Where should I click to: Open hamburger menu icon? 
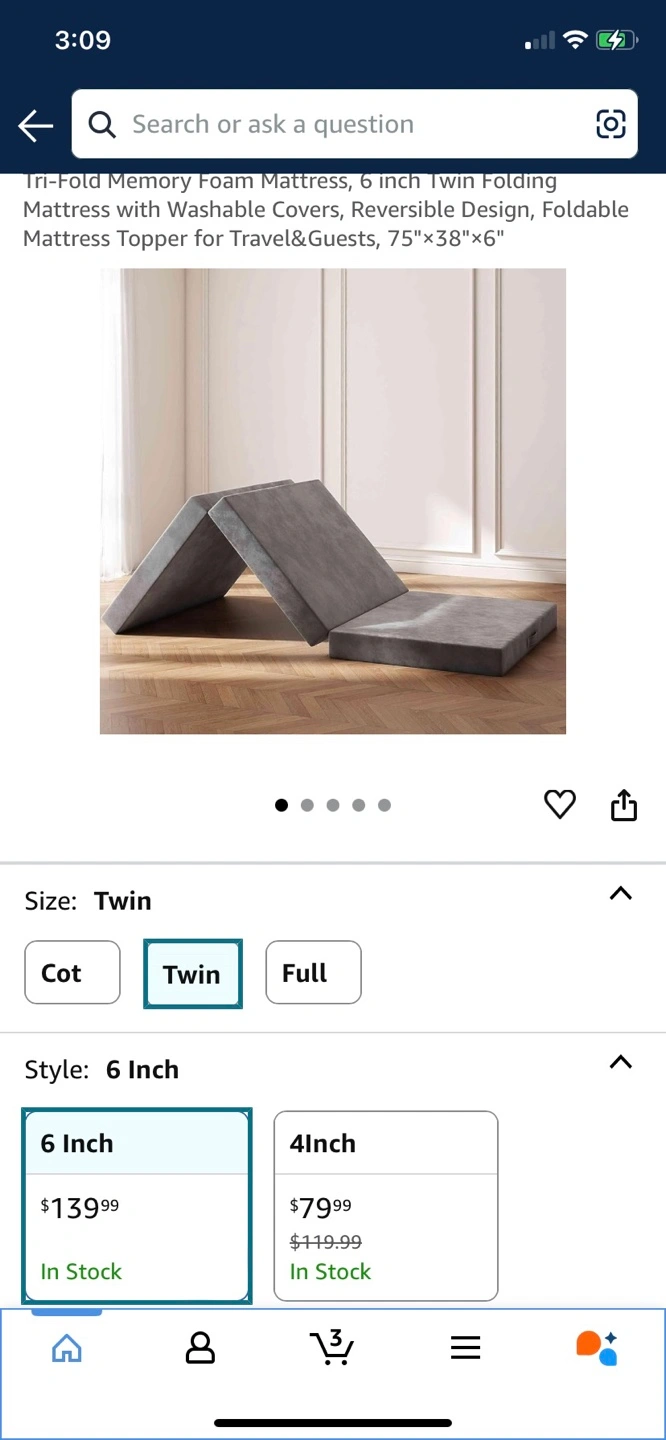[465, 1348]
